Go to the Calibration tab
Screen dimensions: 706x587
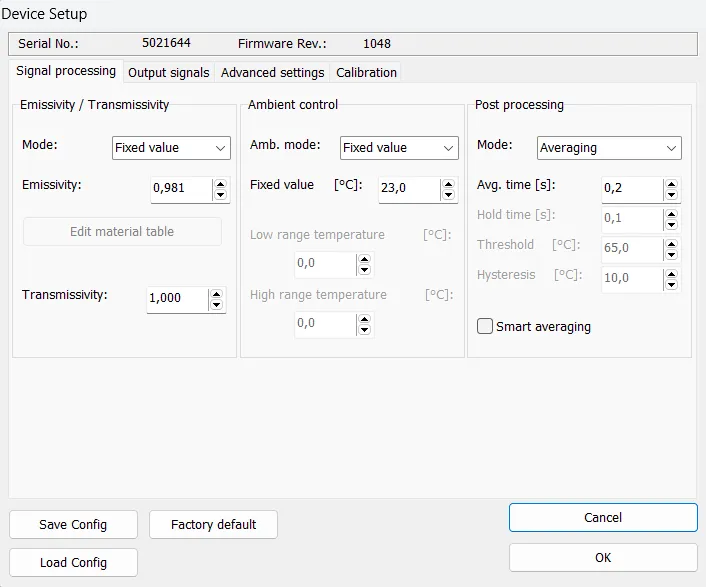click(x=366, y=72)
